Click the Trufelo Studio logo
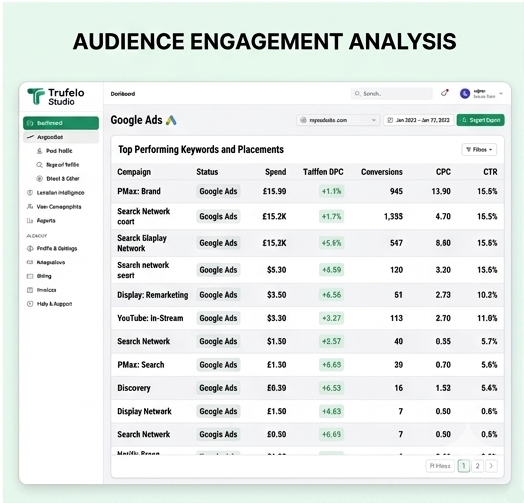The height and width of the screenshot is (503, 524). [55, 97]
